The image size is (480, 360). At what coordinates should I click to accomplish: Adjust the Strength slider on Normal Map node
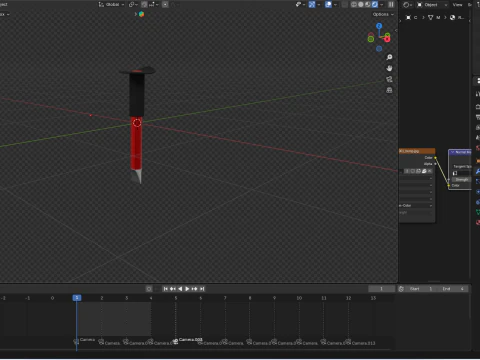point(461,180)
